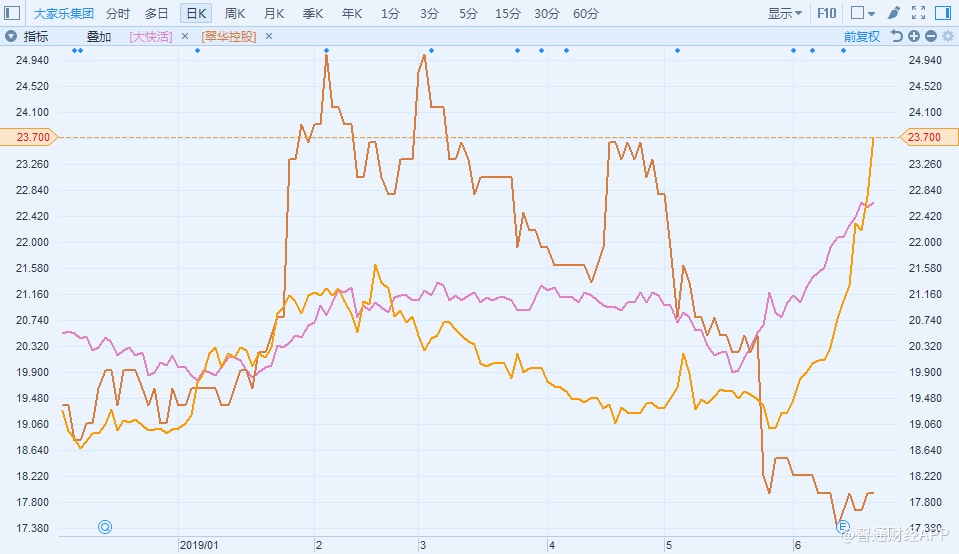Screen dimensions: 959x554
Task: Zoom in with the plus icon
Action: pos(914,36)
